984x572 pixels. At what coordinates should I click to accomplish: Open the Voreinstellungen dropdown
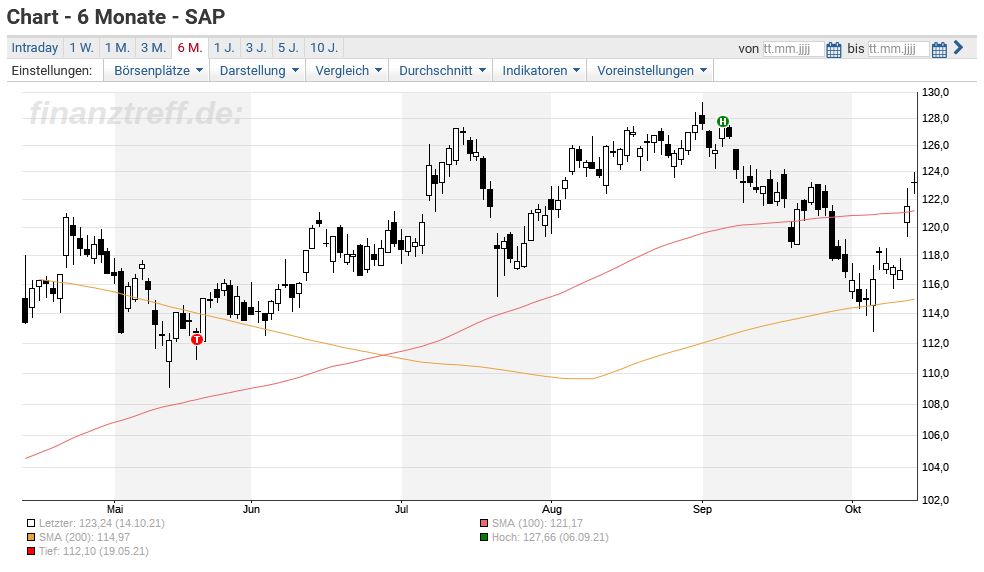pyautogui.click(x=651, y=70)
